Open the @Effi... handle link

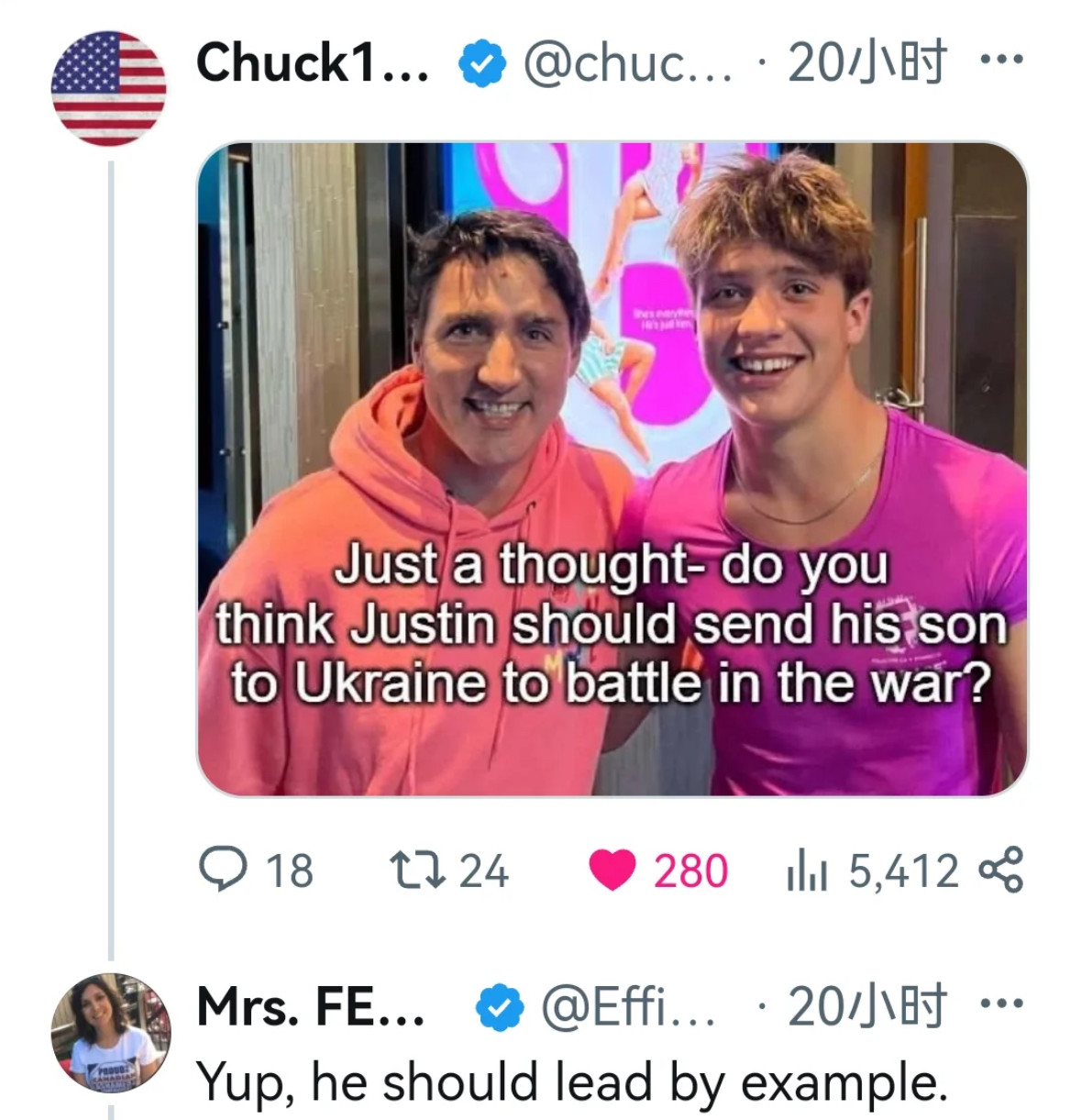coord(627,1007)
